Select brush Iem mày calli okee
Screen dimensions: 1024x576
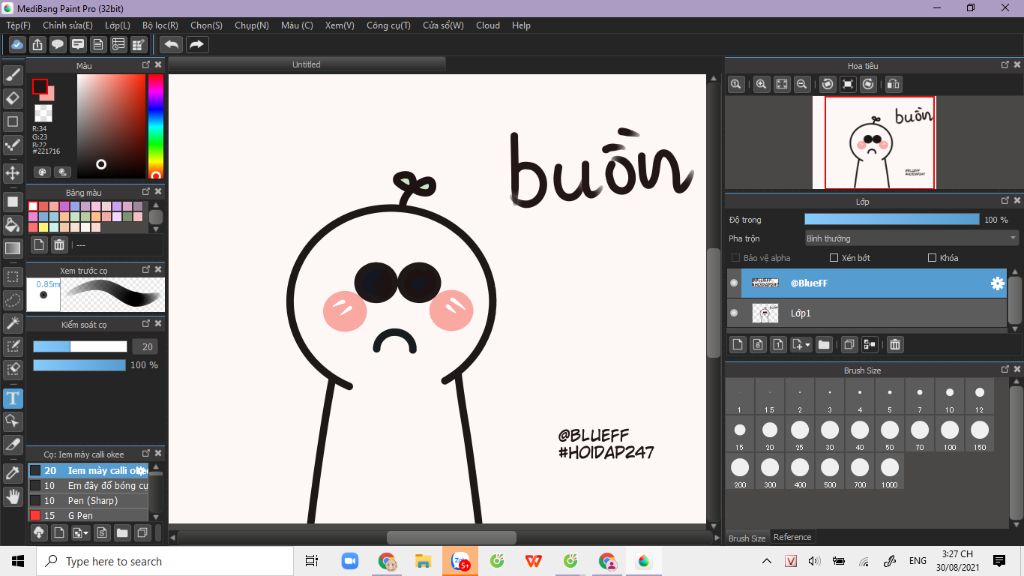coord(88,470)
